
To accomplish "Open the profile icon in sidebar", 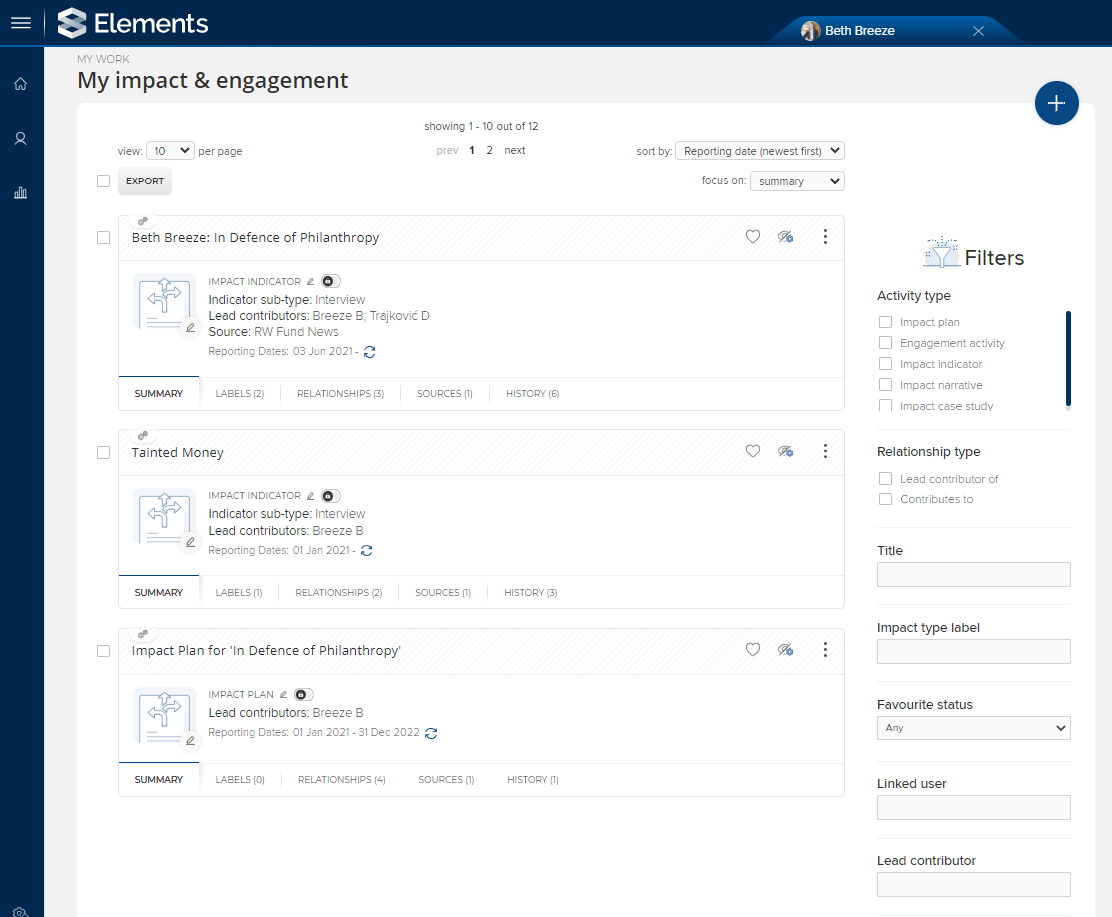I will 20,139.
